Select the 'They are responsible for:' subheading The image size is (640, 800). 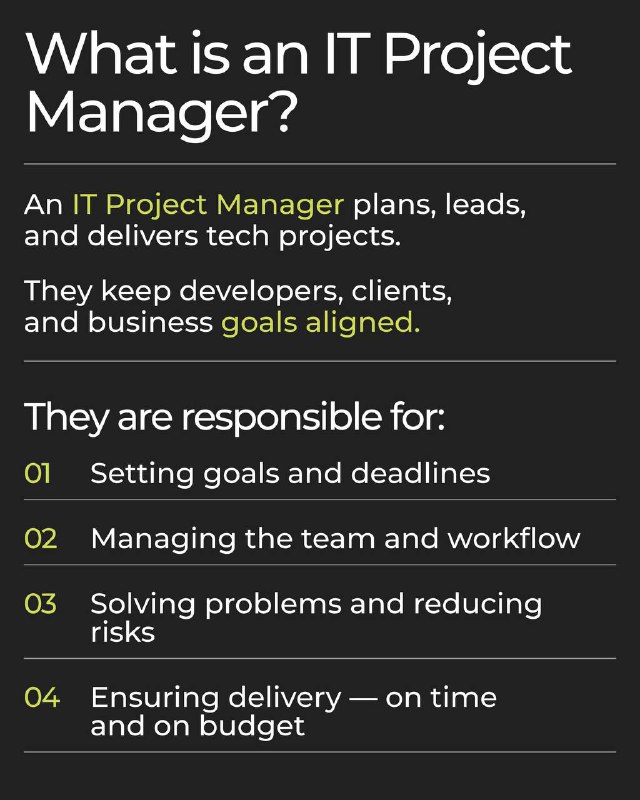coord(235,417)
